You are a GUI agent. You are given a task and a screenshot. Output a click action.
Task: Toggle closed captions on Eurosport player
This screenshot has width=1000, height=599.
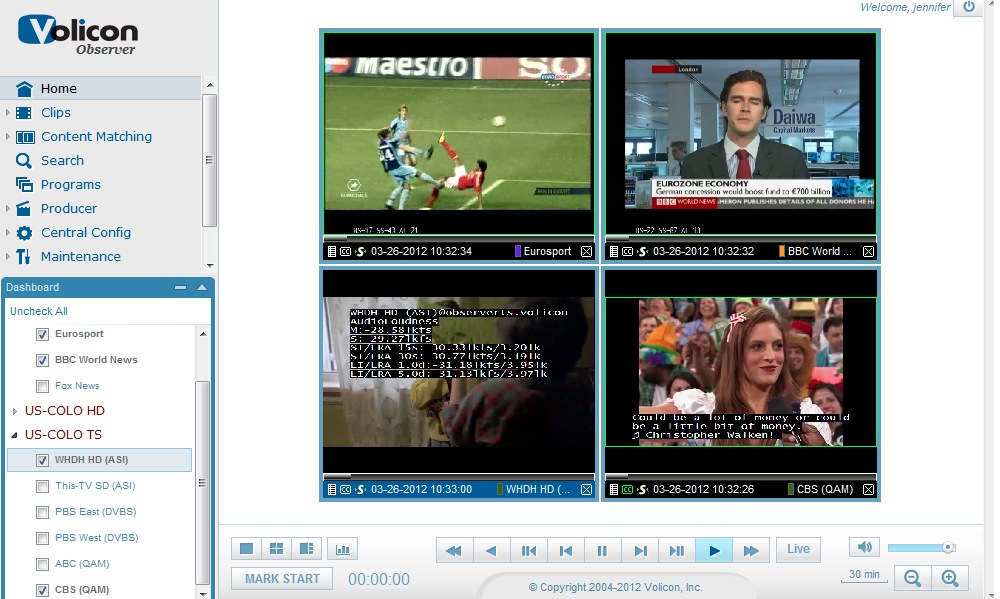(346, 251)
